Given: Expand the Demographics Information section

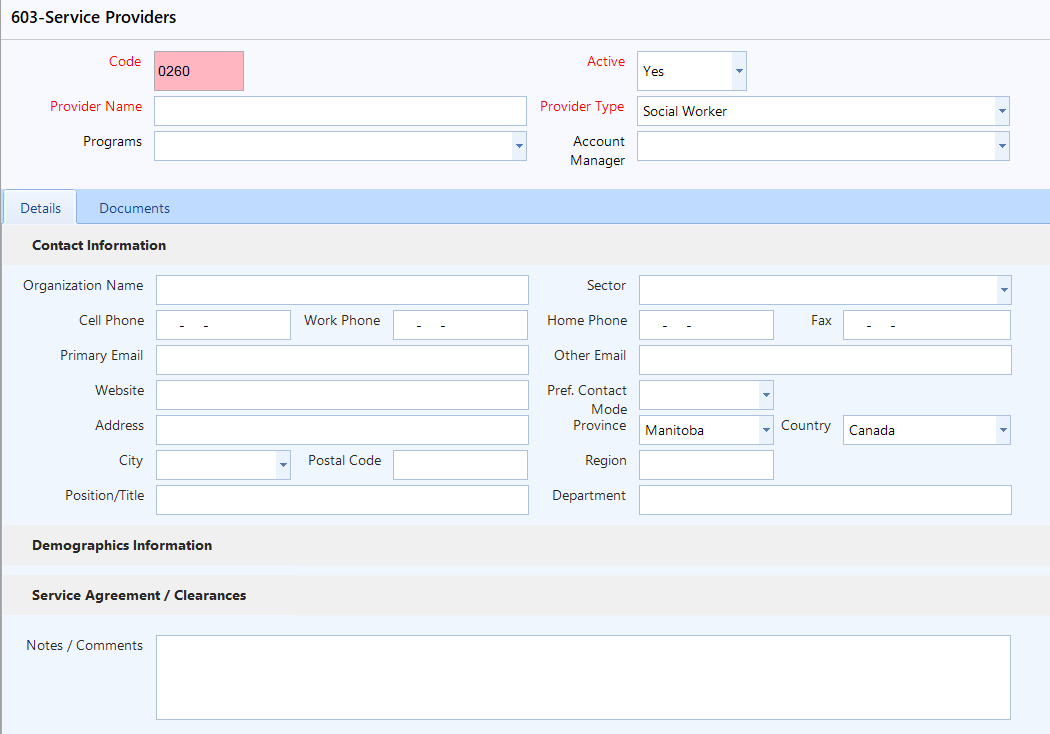Looking at the screenshot, I should tap(122, 545).
